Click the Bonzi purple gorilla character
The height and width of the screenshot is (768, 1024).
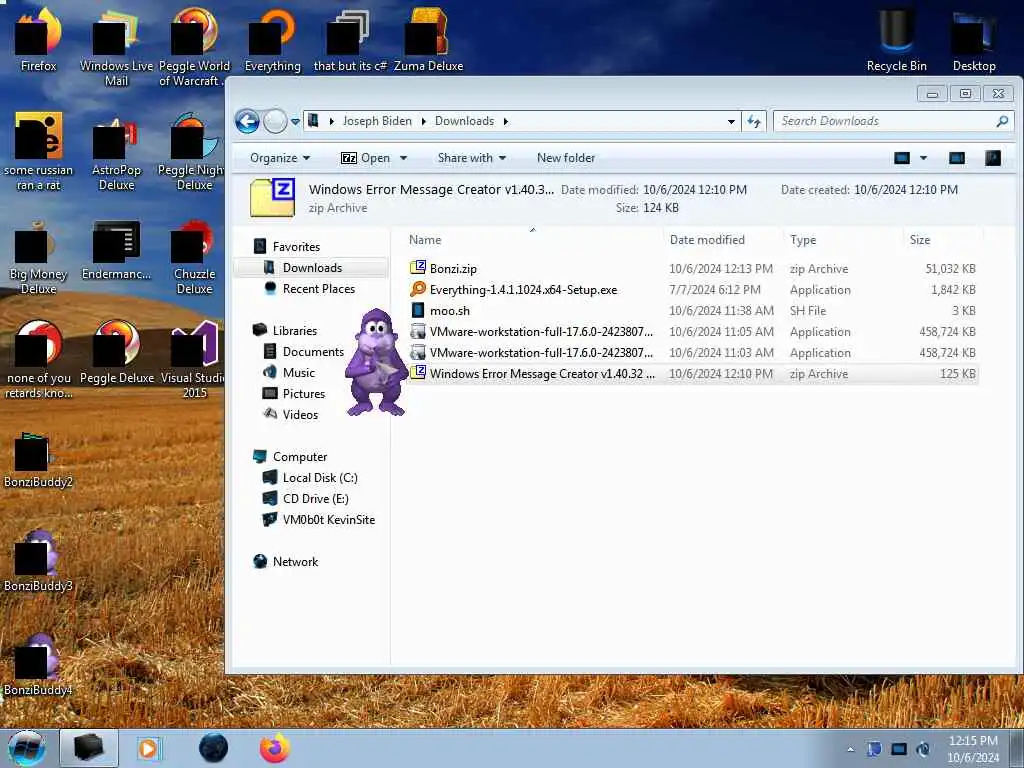(x=376, y=362)
